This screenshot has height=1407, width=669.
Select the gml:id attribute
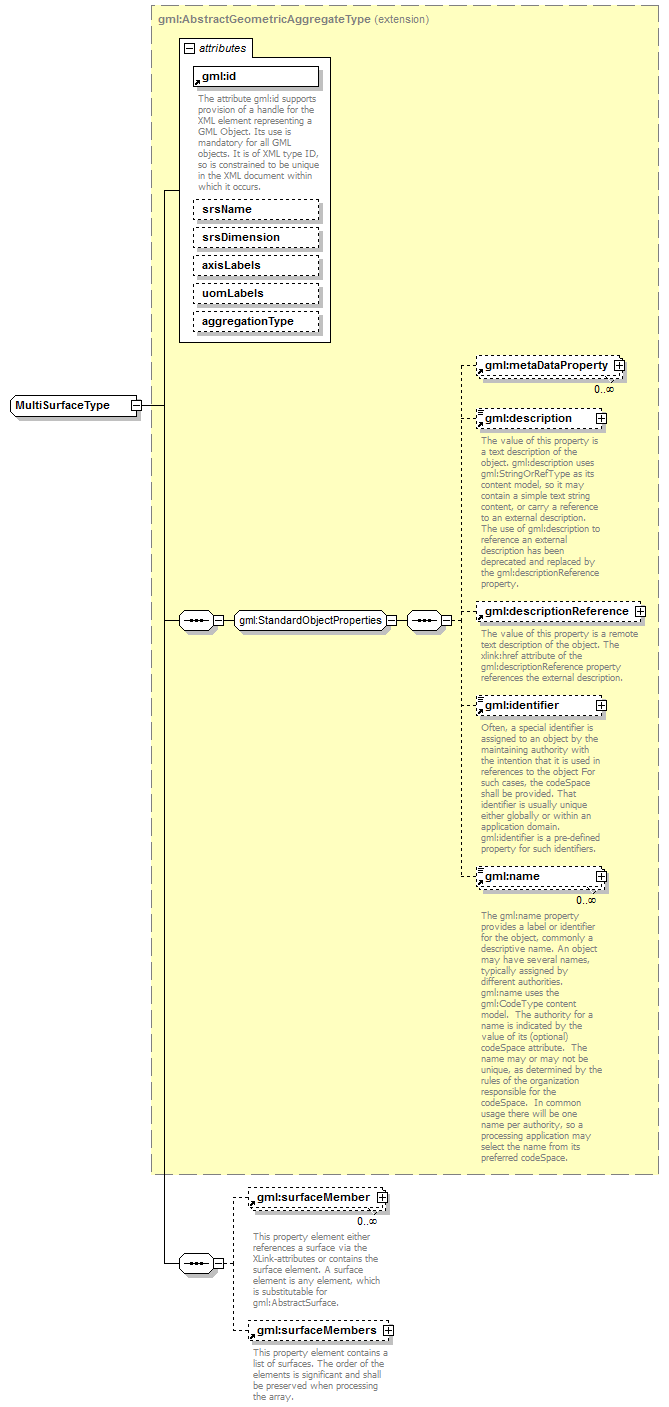(255, 77)
